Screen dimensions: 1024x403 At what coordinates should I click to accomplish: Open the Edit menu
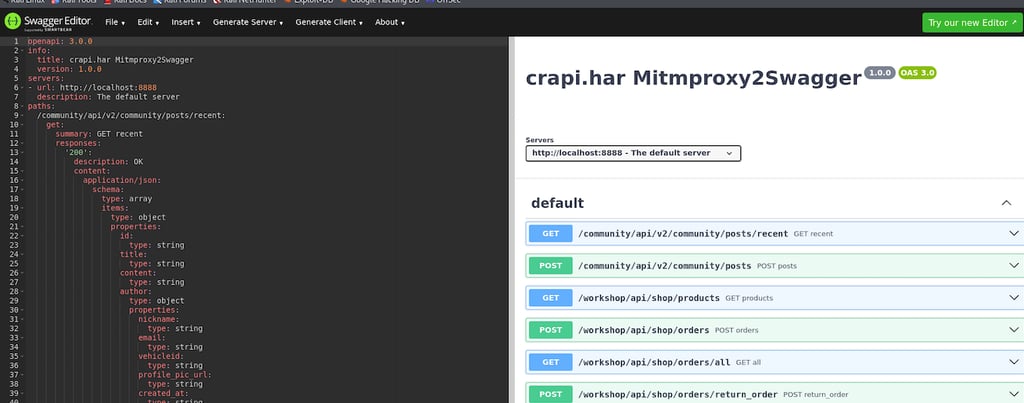click(148, 22)
